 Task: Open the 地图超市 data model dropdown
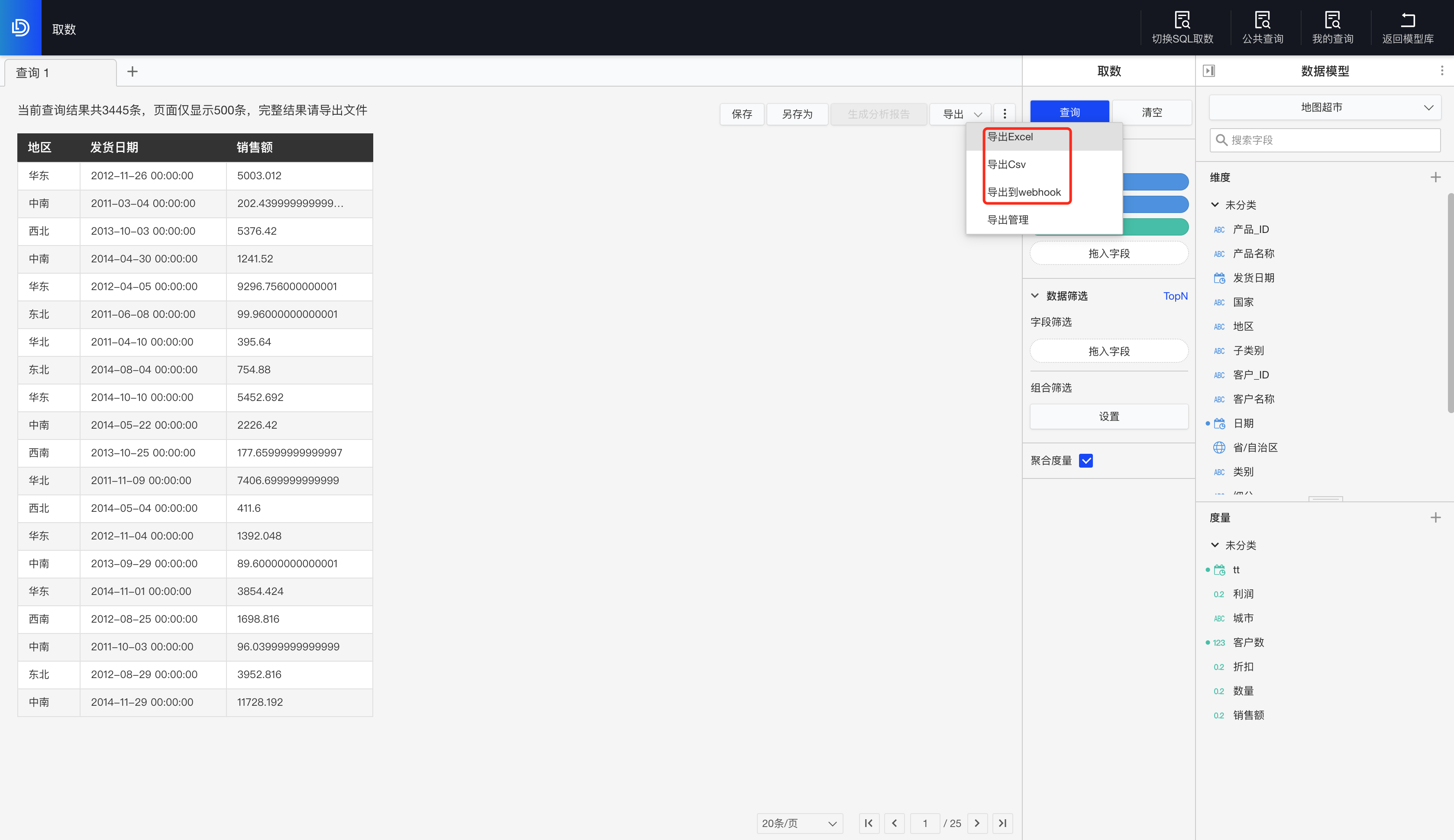1325,107
